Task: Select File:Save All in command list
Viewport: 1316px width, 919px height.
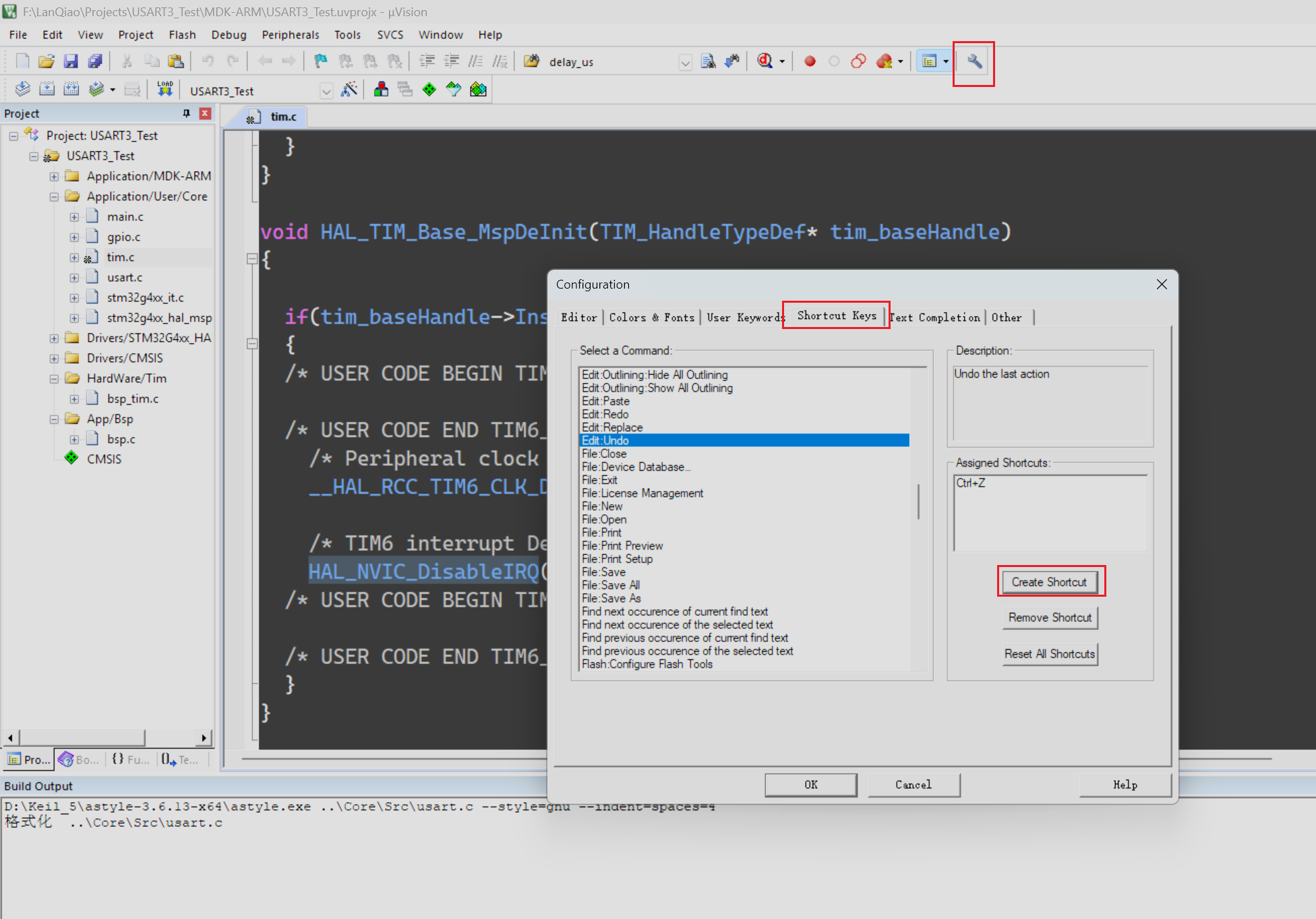Action: coord(611,585)
